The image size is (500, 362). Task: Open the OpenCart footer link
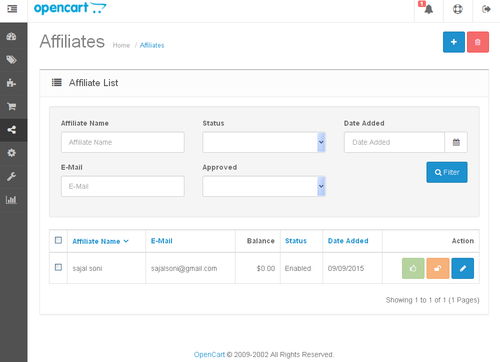tap(209, 355)
